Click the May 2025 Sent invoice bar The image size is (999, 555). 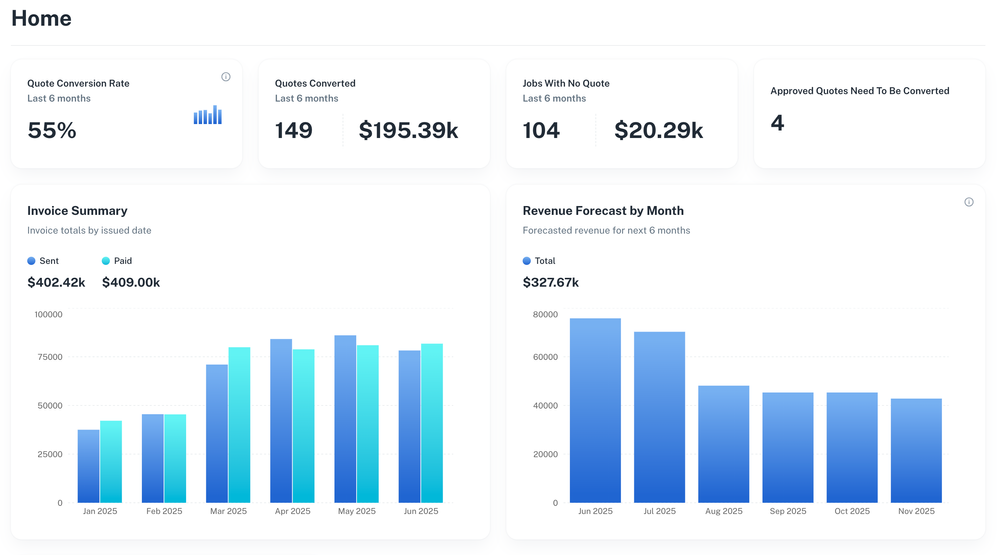tap(345, 419)
